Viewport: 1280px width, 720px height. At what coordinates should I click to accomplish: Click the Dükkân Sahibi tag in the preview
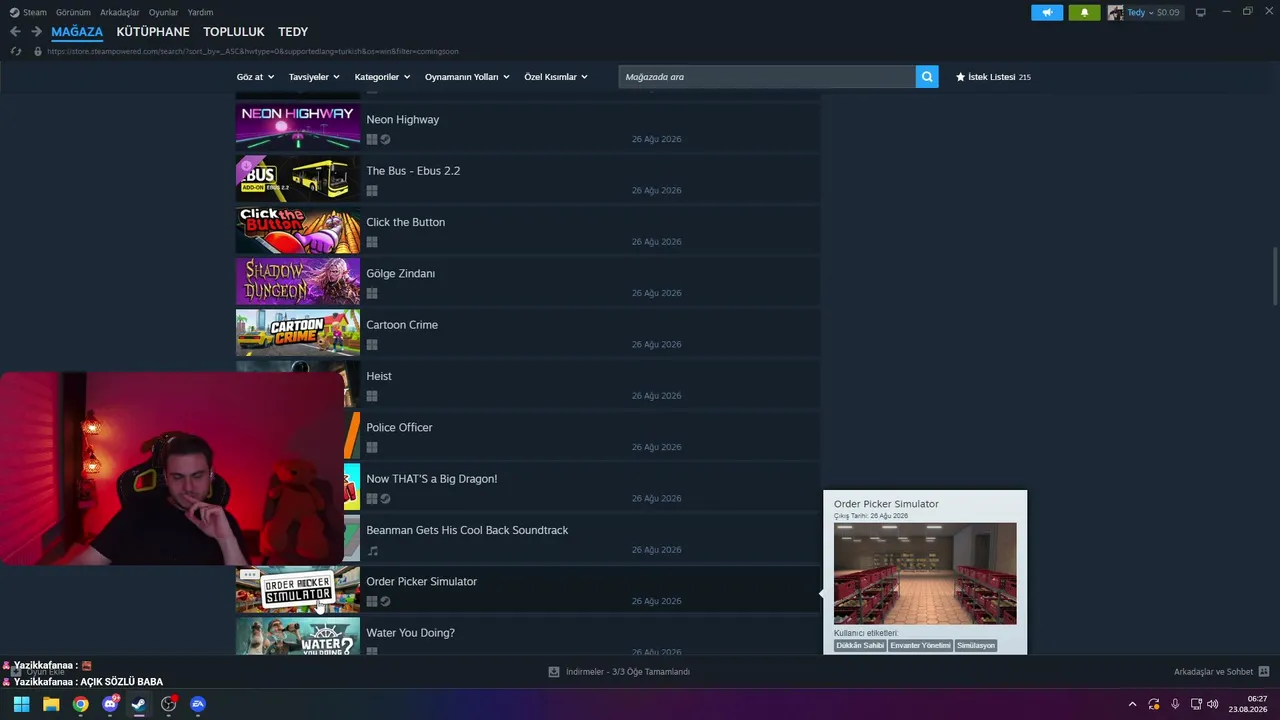pyautogui.click(x=860, y=646)
